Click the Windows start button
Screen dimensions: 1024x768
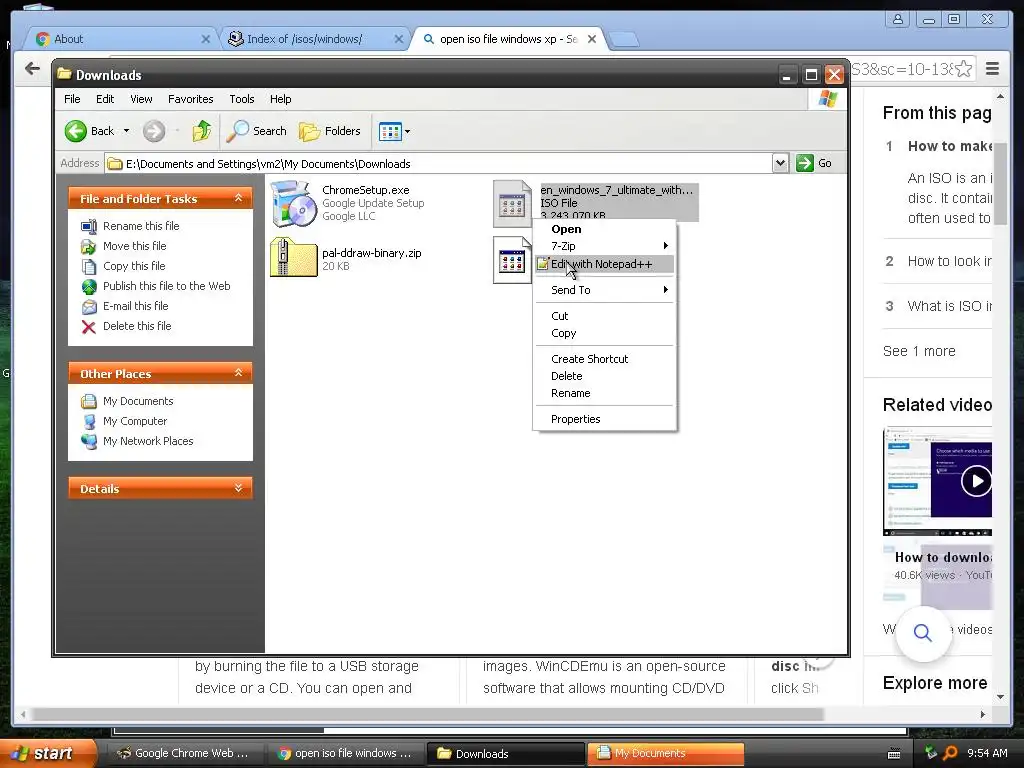coord(50,753)
